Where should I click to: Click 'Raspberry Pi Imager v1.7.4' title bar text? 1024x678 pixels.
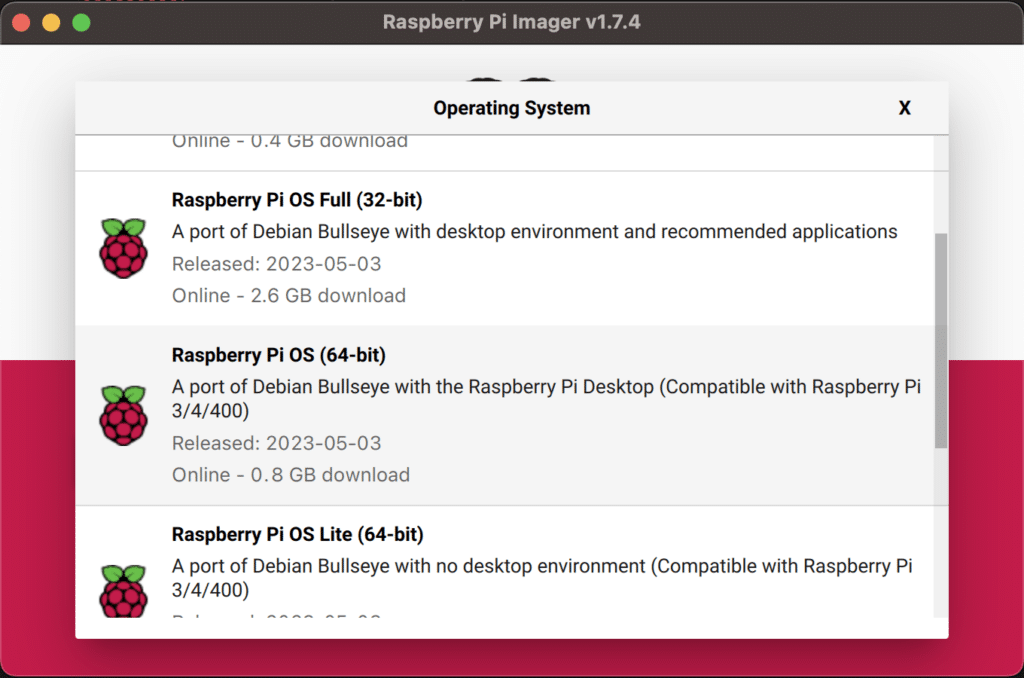[x=512, y=22]
